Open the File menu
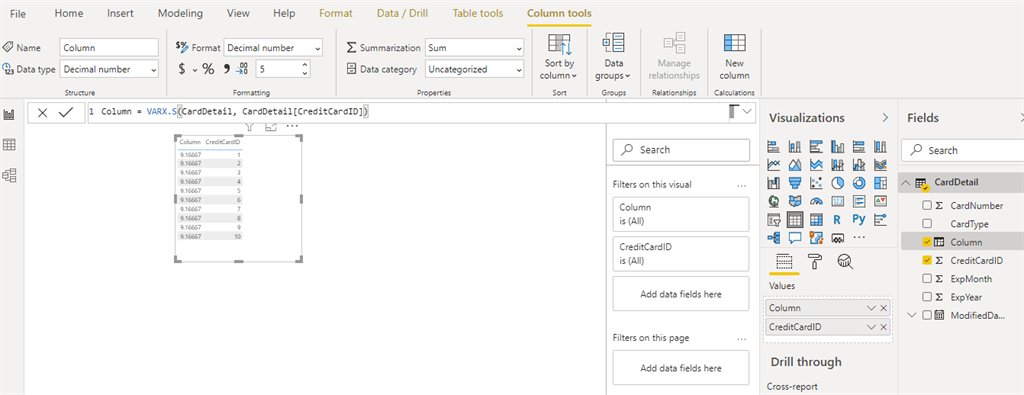The image size is (1024, 395). pos(18,13)
